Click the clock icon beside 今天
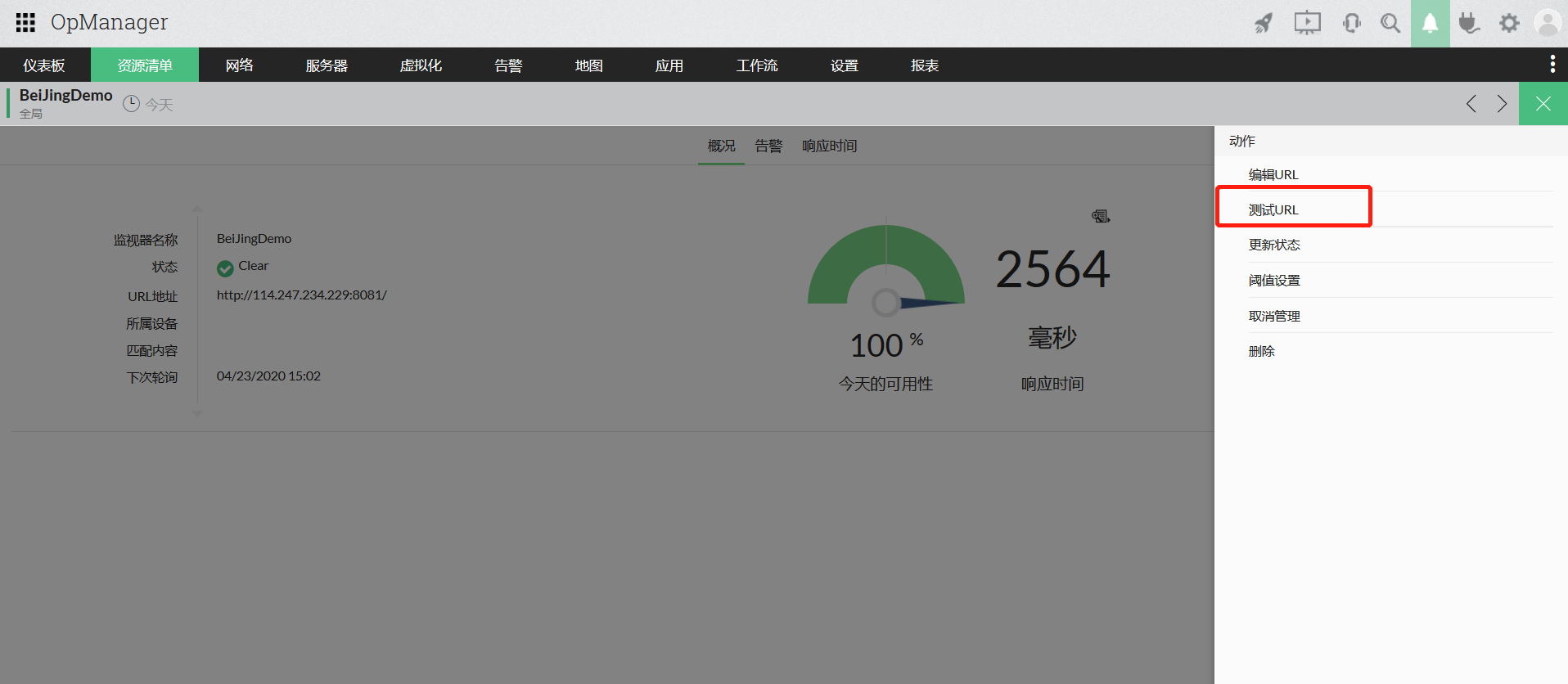Viewport: 1568px width, 684px height. [131, 104]
